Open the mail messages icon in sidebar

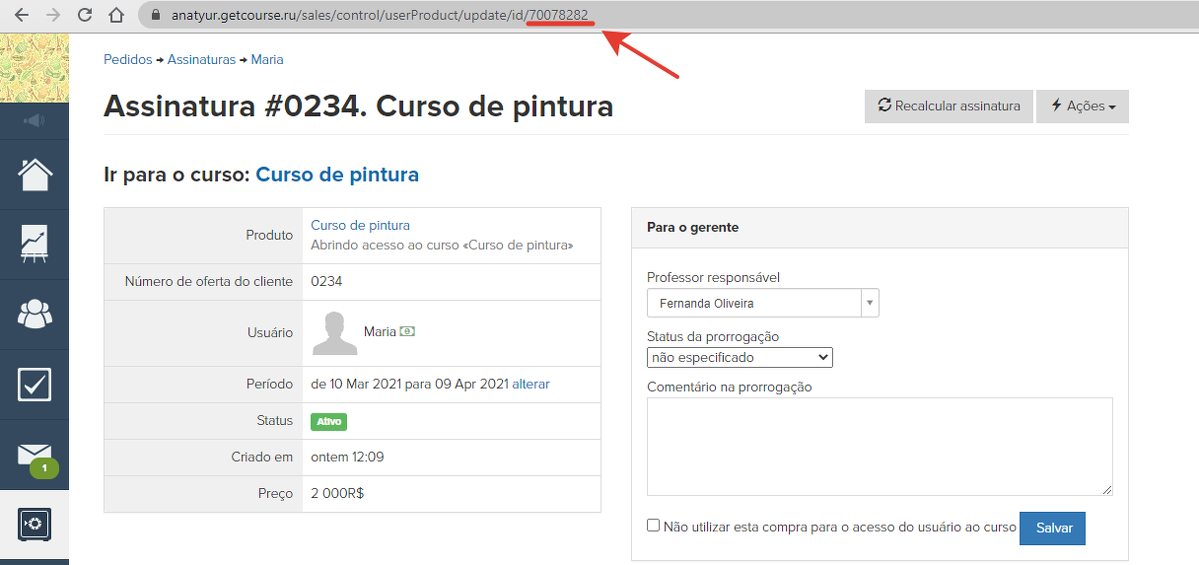click(34, 455)
